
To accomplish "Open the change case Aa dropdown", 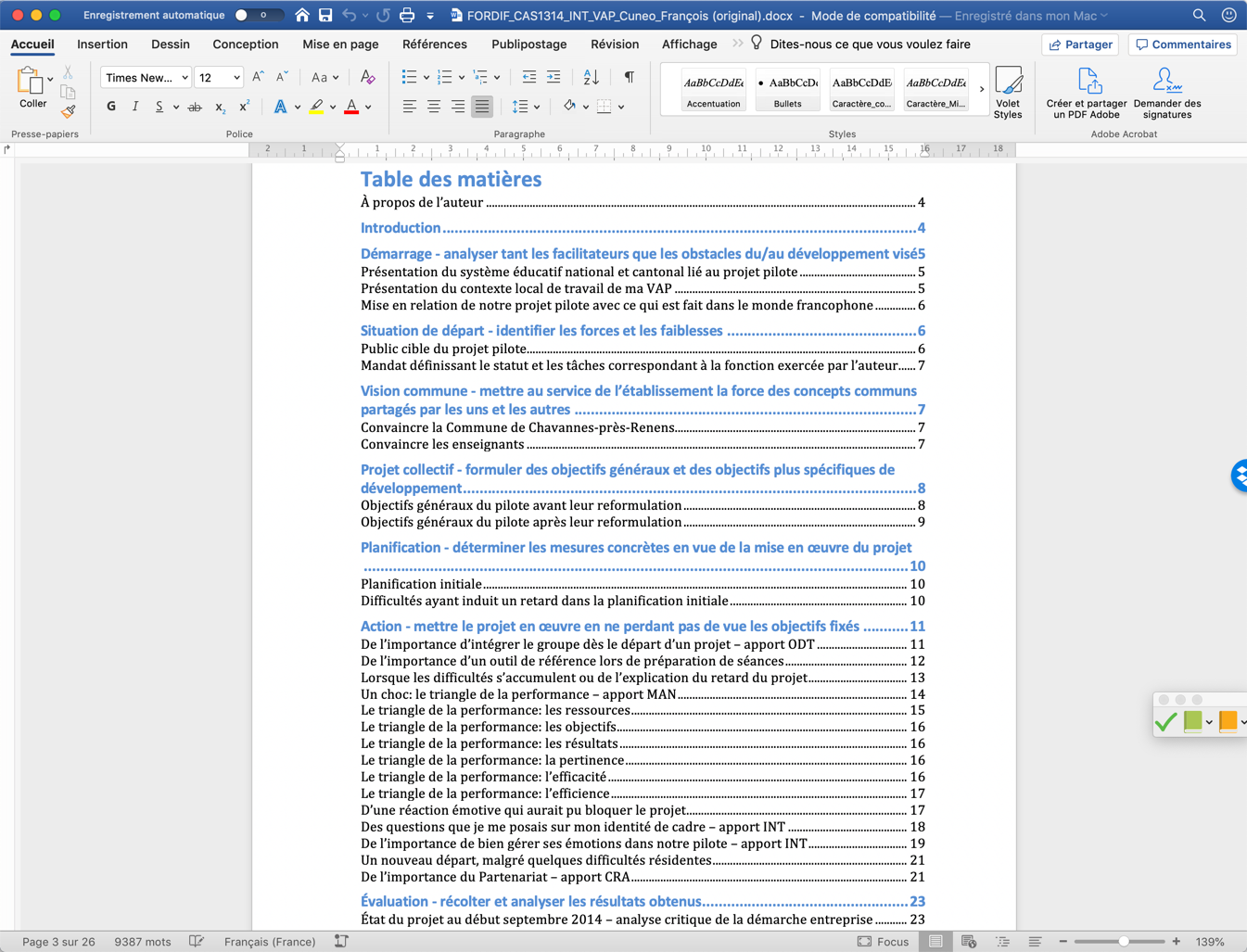I will click(324, 78).
